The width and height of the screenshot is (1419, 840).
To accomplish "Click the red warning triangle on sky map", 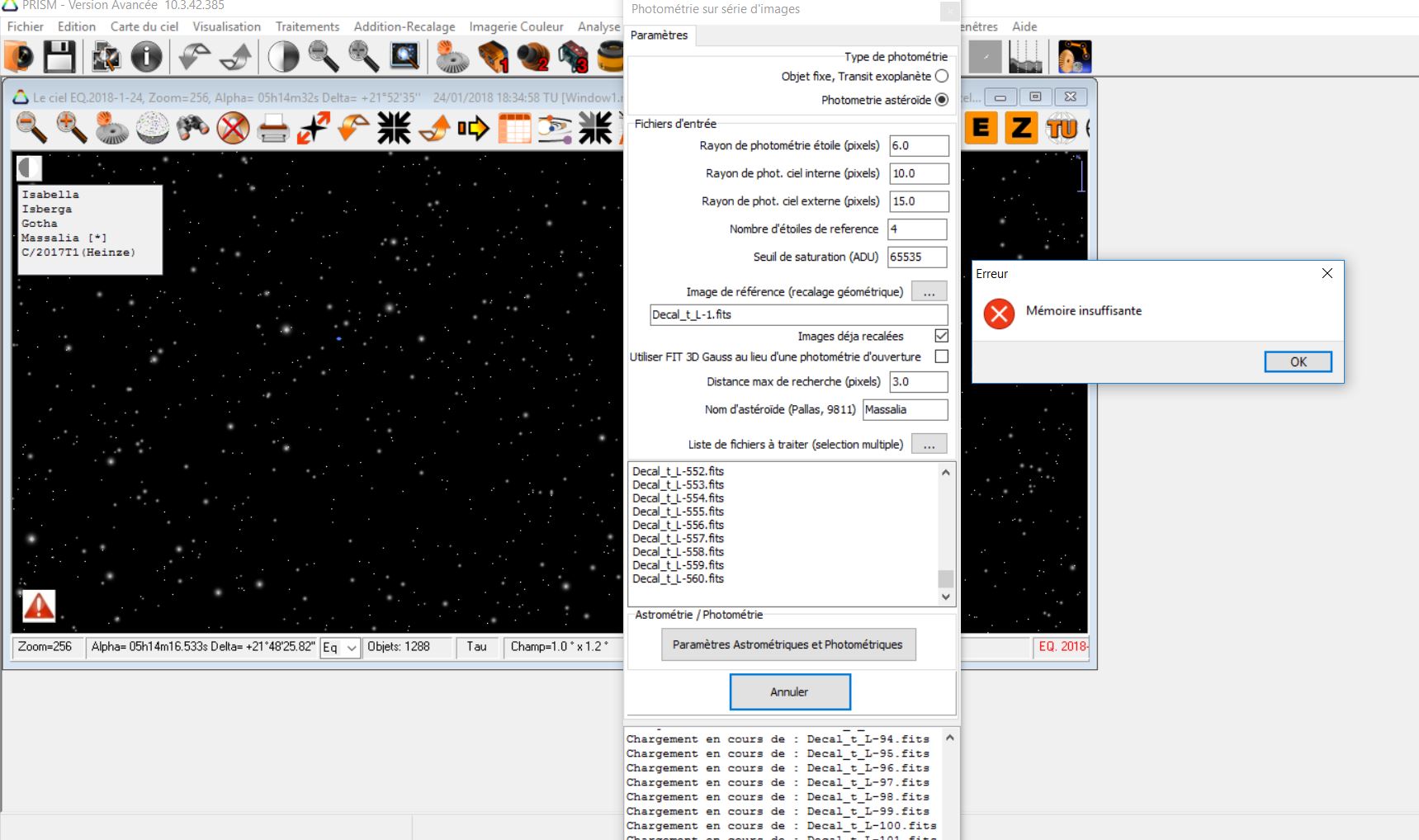I will [x=39, y=606].
